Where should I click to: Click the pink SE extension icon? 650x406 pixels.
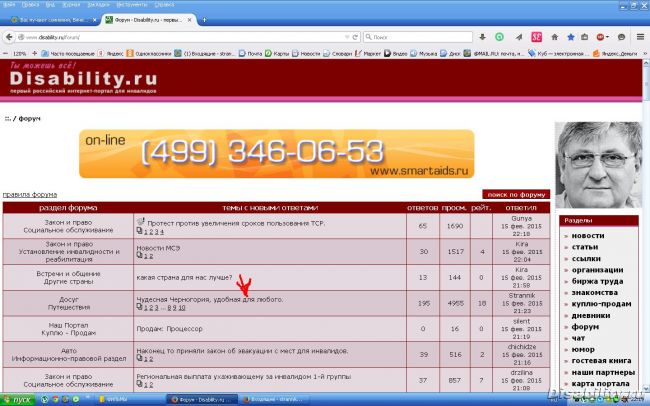[536, 37]
